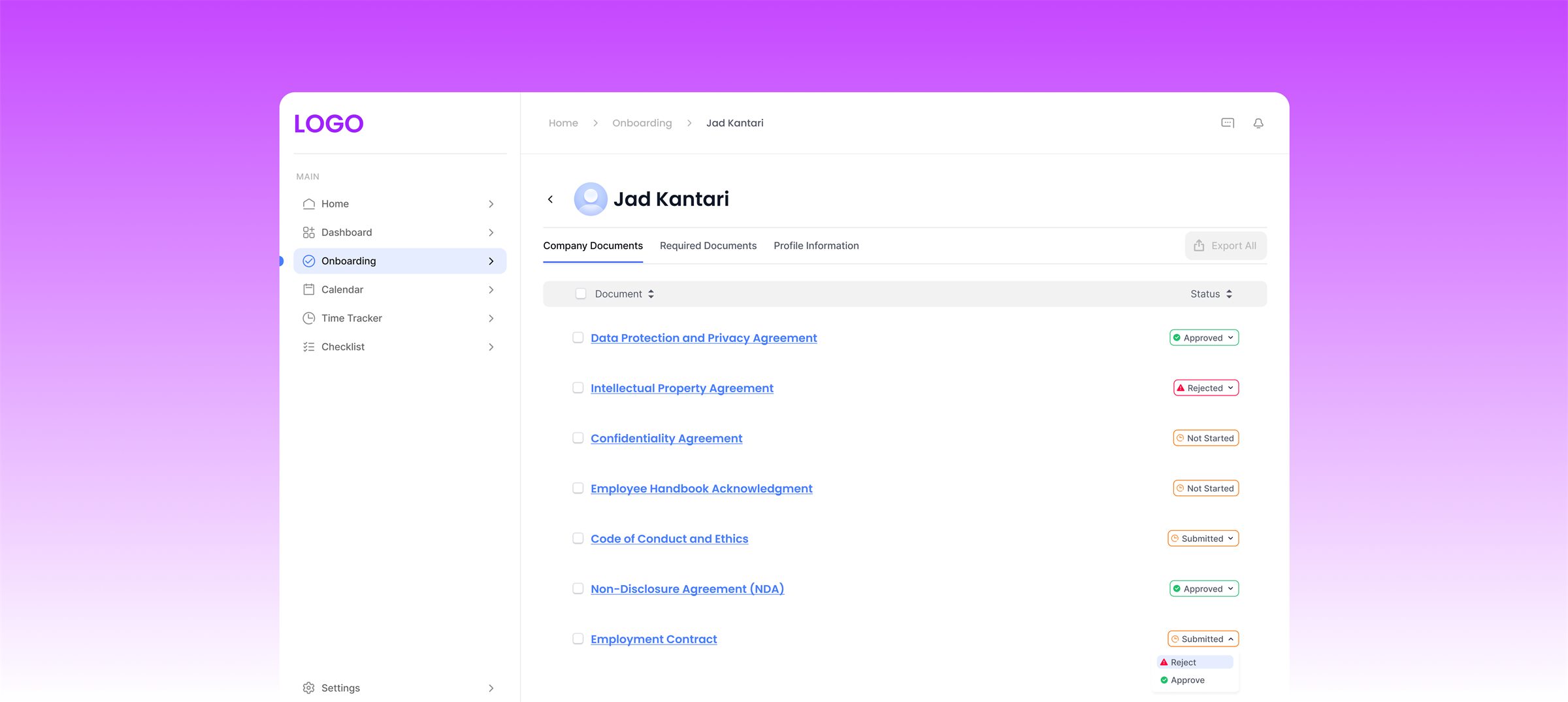Click the Dashboard grid icon
Viewport: 1568px width, 702px height.
coord(309,233)
